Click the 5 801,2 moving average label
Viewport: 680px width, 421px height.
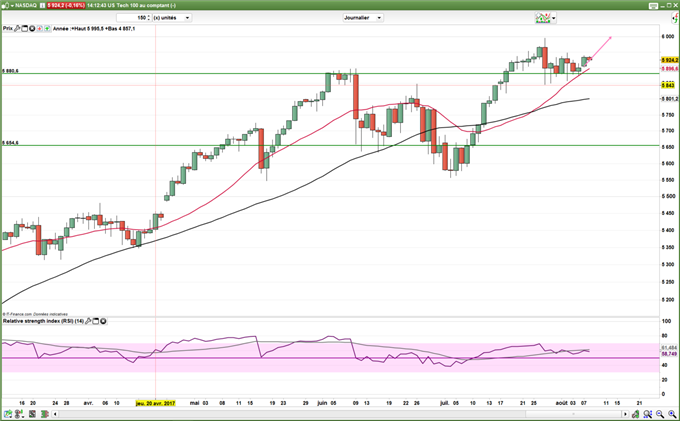coord(670,99)
